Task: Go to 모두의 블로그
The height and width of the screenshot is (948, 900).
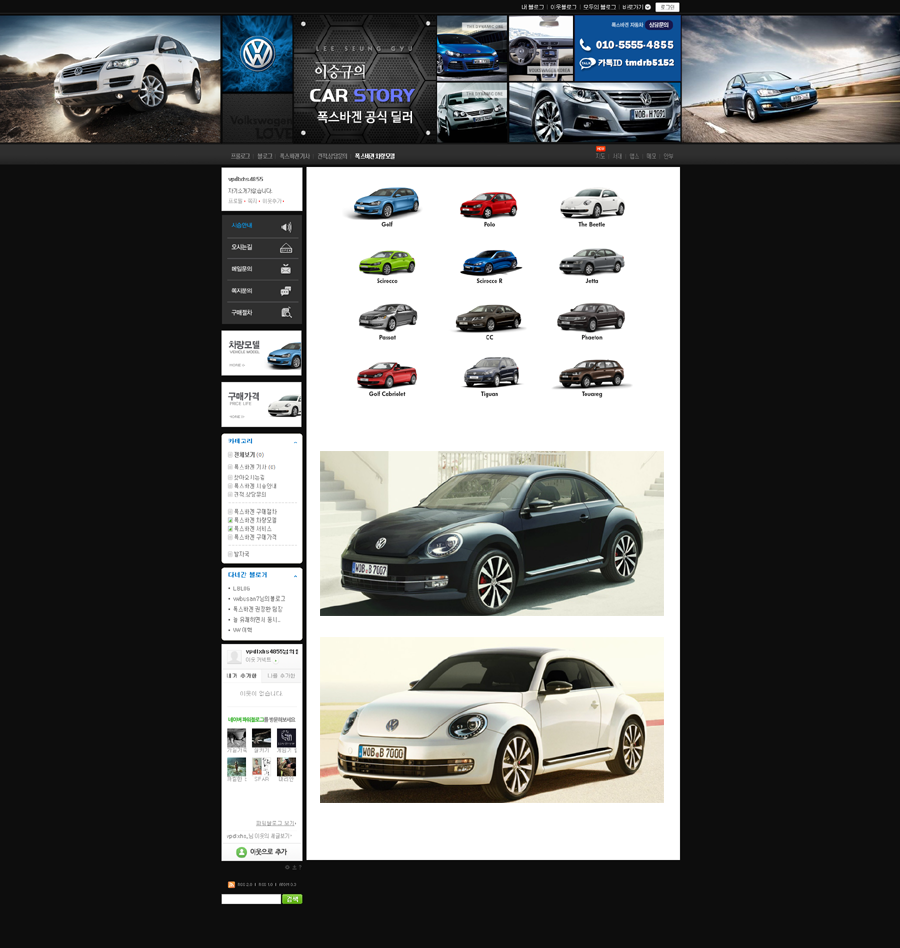Action: tap(600, 7)
